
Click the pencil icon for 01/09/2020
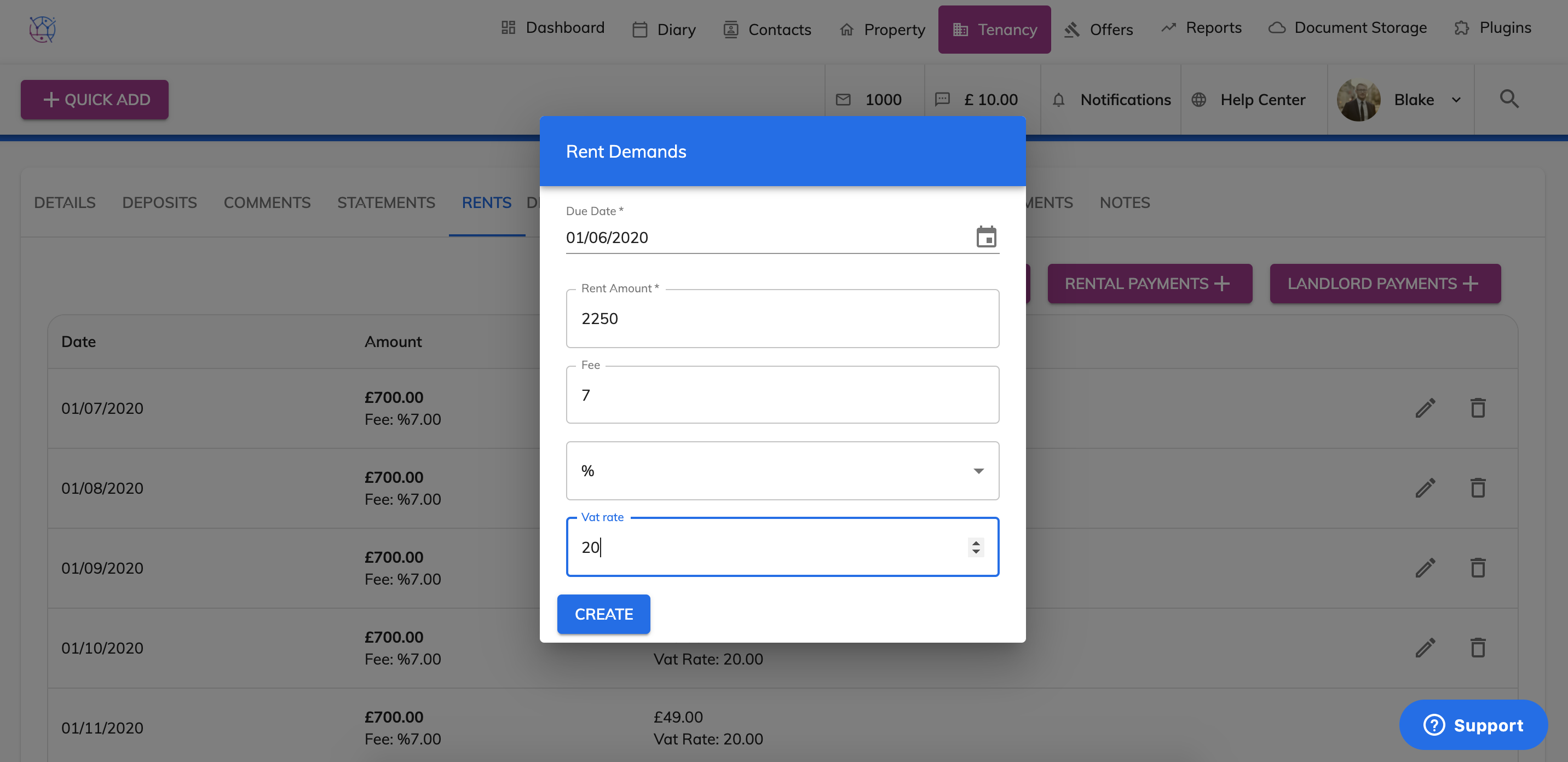coord(1425,568)
